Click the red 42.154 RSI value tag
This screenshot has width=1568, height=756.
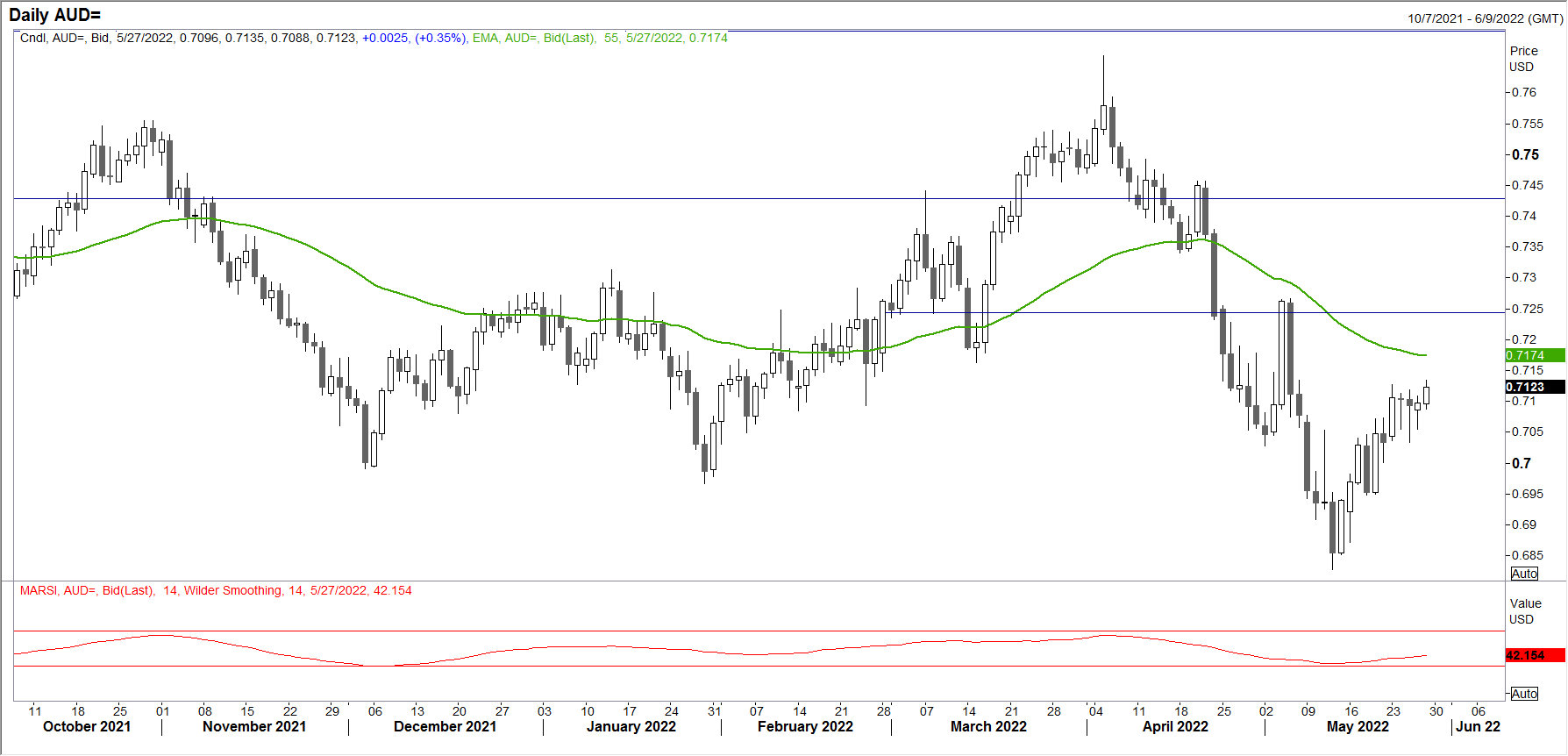click(x=1536, y=655)
